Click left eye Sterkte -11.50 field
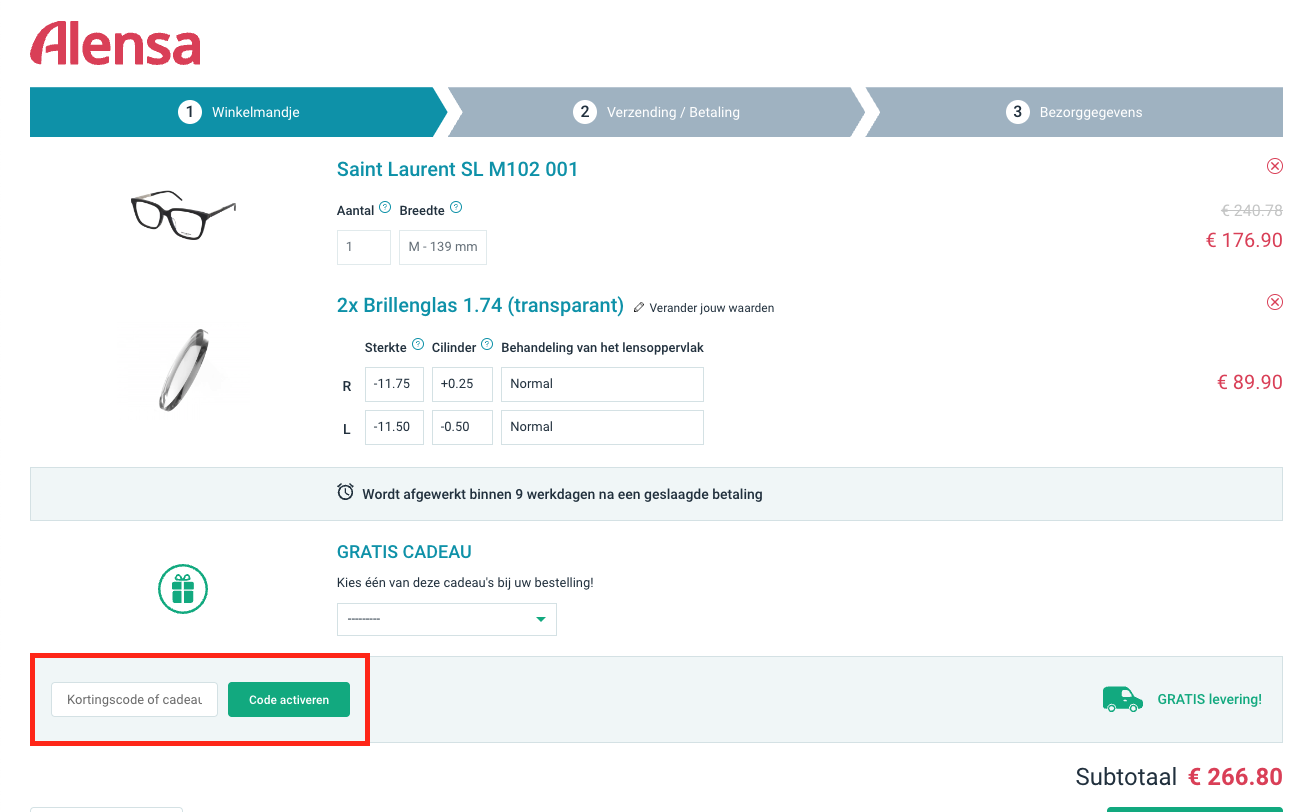Viewport: 1310px width, 812px height. pos(394,427)
